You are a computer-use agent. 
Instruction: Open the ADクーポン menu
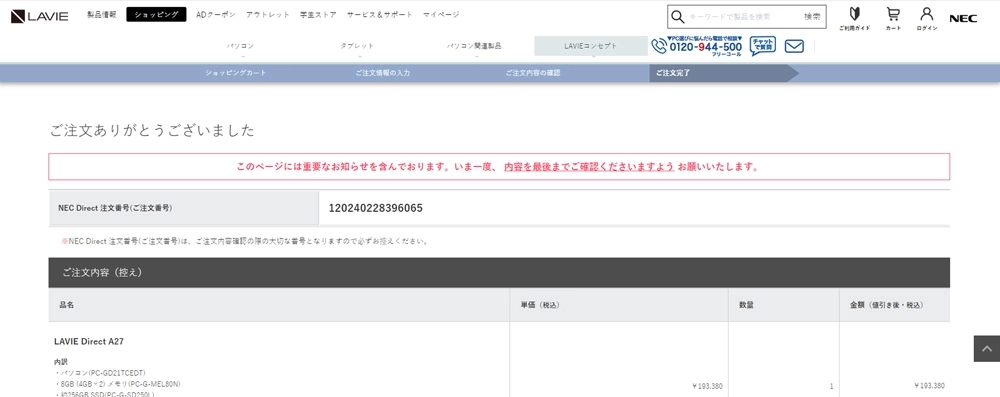click(x=216, y=14)
